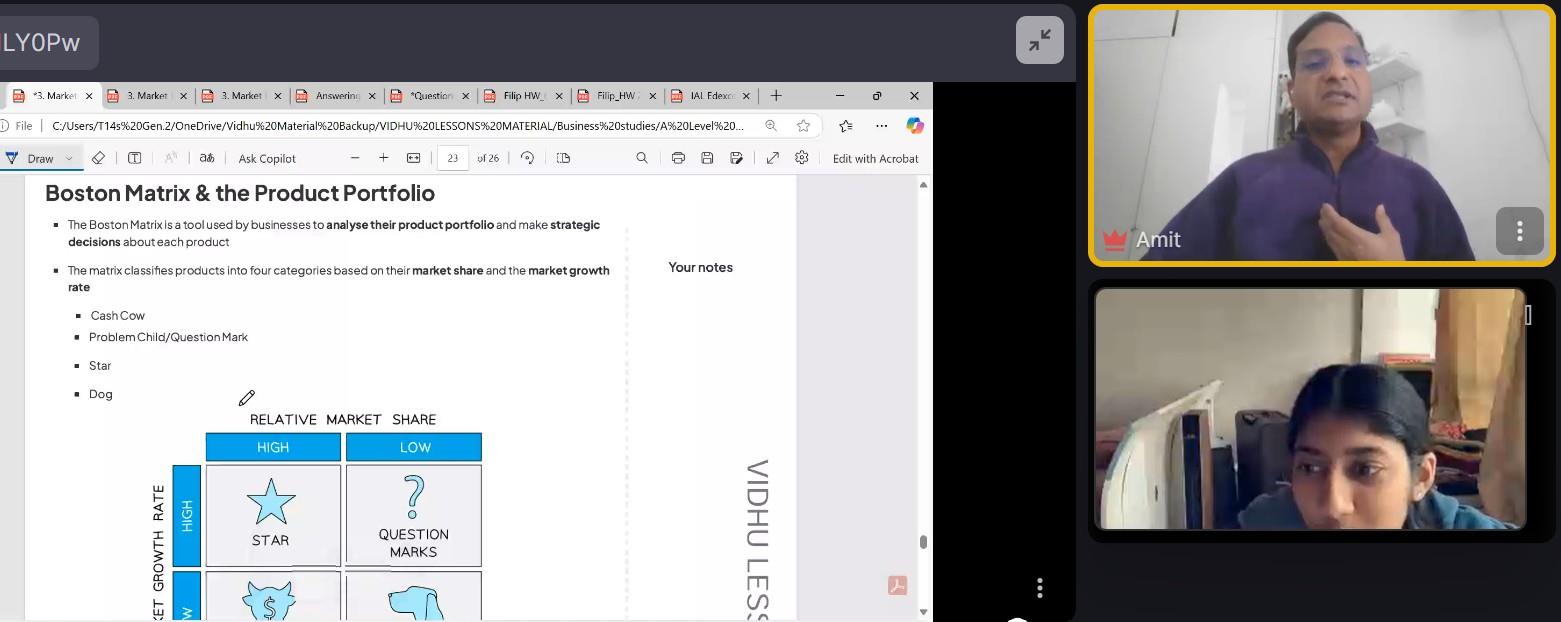Enter full screen PDF view

[773, 158]
